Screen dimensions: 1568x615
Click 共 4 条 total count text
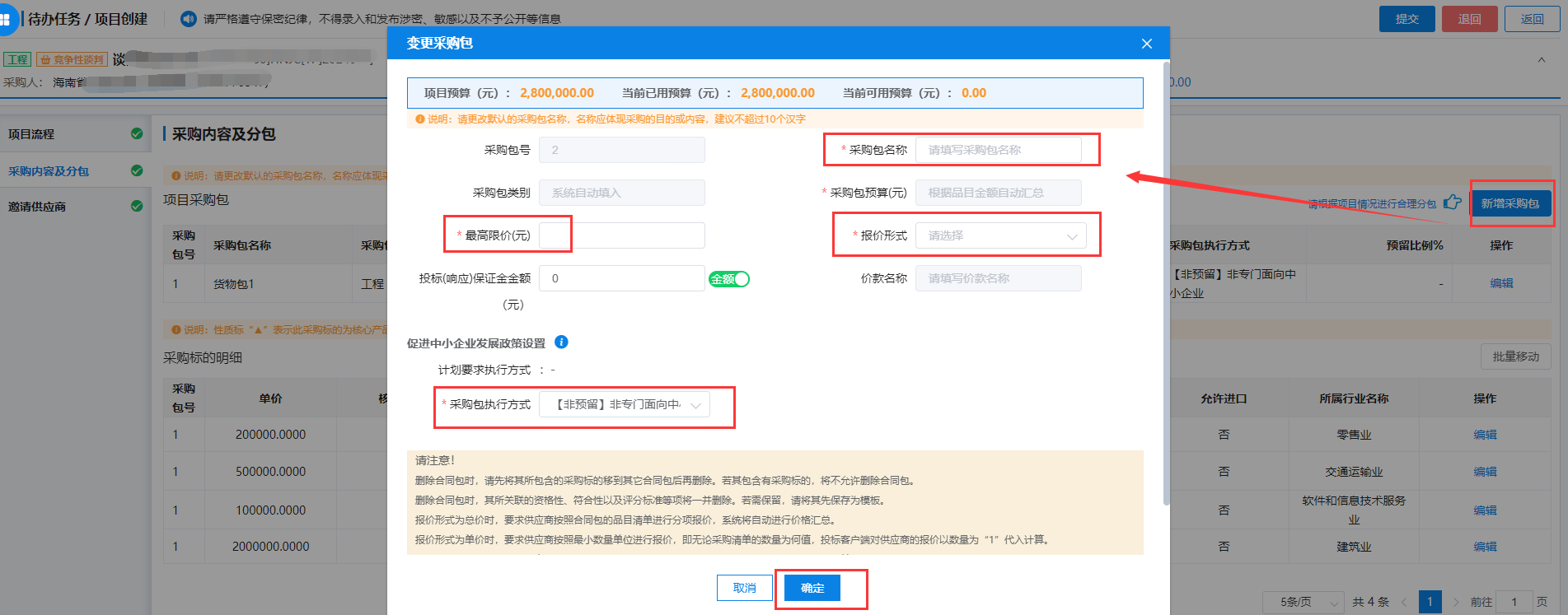click(x=1370, y=602)
